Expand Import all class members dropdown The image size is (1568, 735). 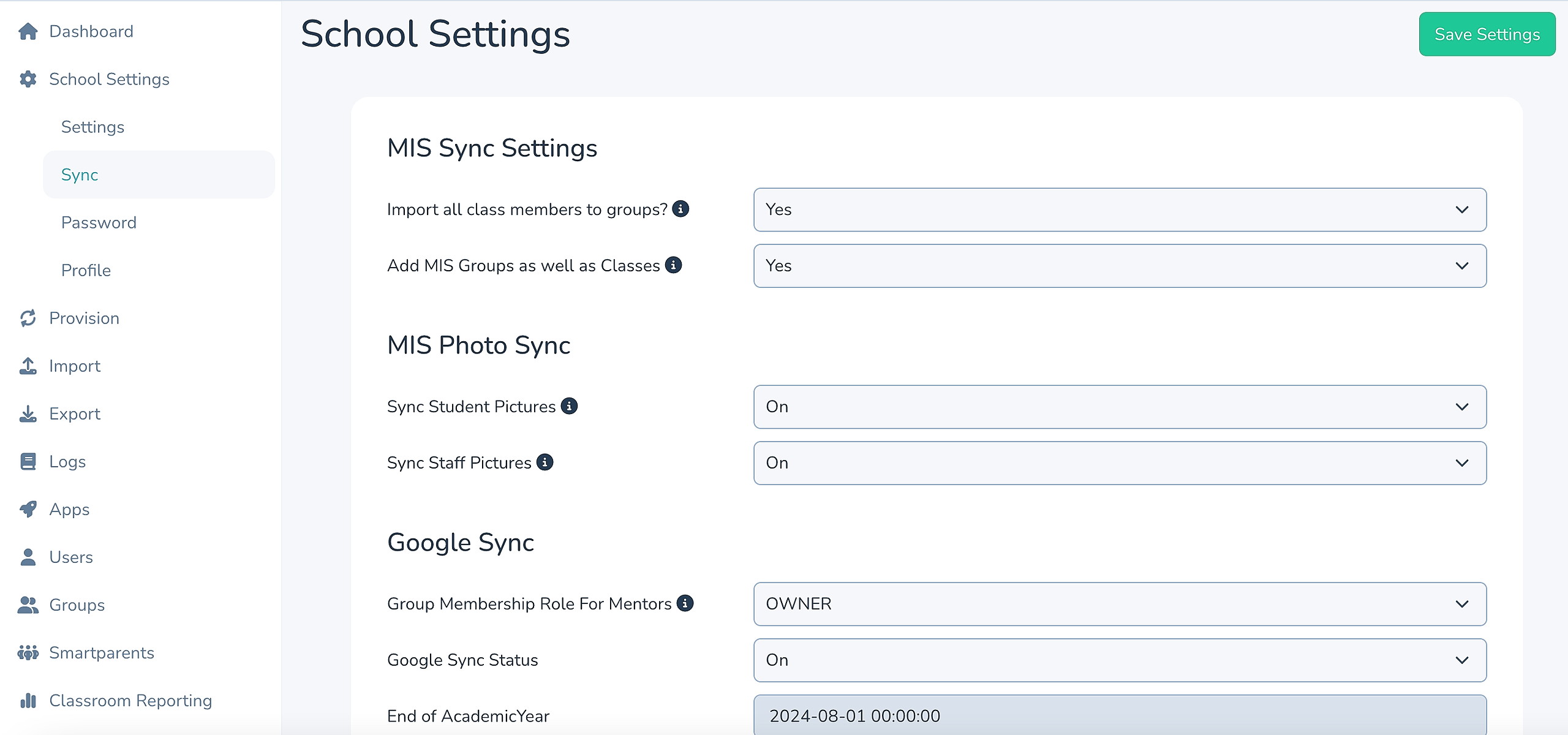point(1119,209)
